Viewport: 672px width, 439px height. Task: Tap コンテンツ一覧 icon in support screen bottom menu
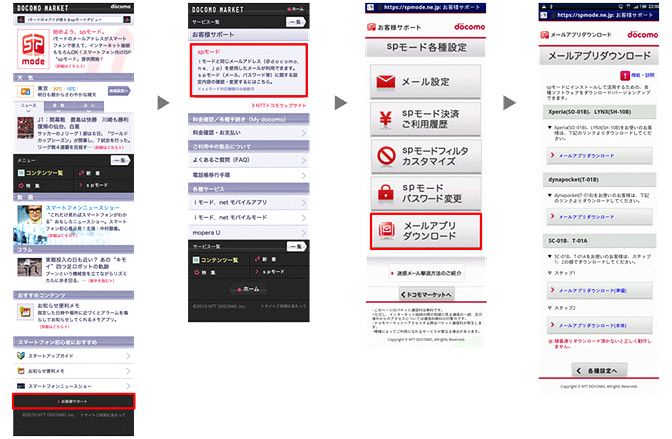tap(196, 260)
